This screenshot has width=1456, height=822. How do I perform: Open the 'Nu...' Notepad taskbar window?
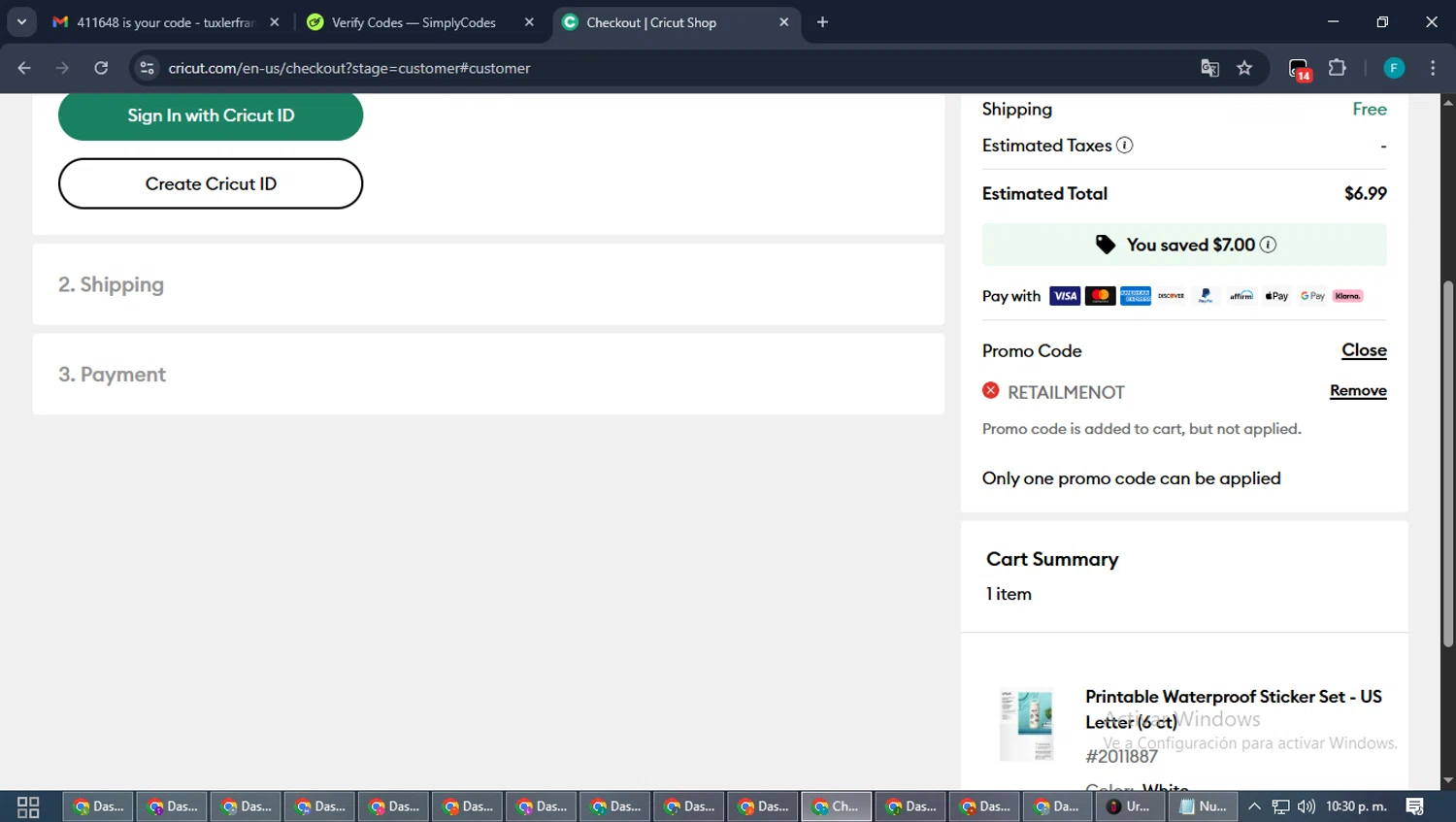[1204, 806]
